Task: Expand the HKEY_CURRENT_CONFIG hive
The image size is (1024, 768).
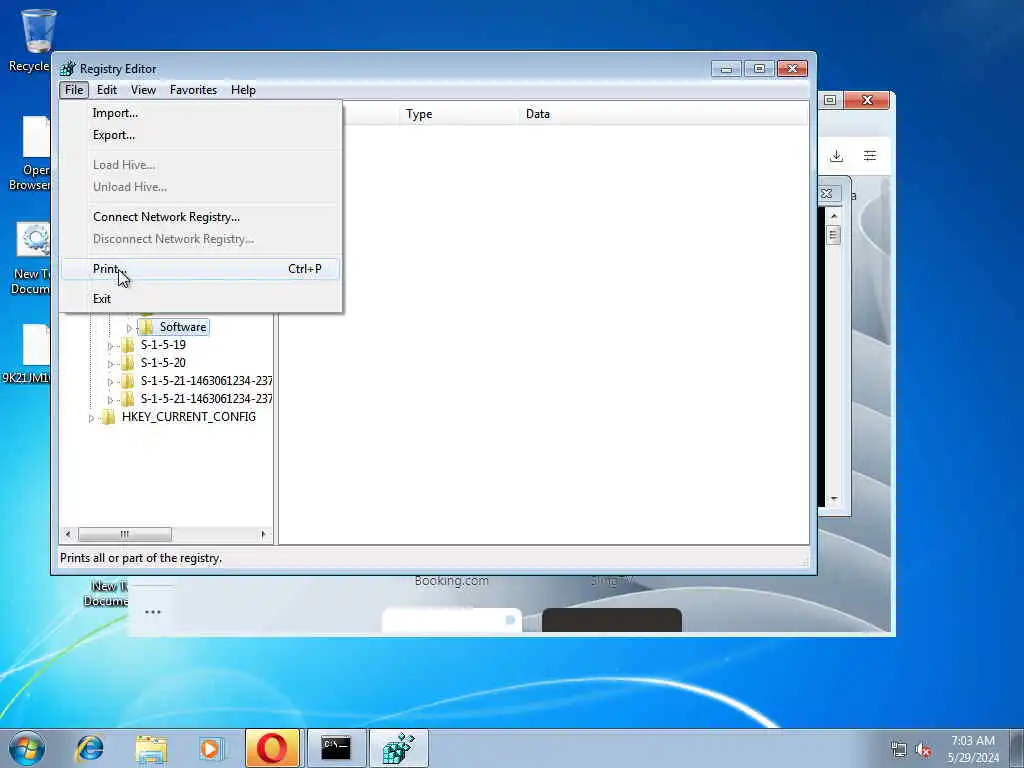Action: tap(91, 417)
